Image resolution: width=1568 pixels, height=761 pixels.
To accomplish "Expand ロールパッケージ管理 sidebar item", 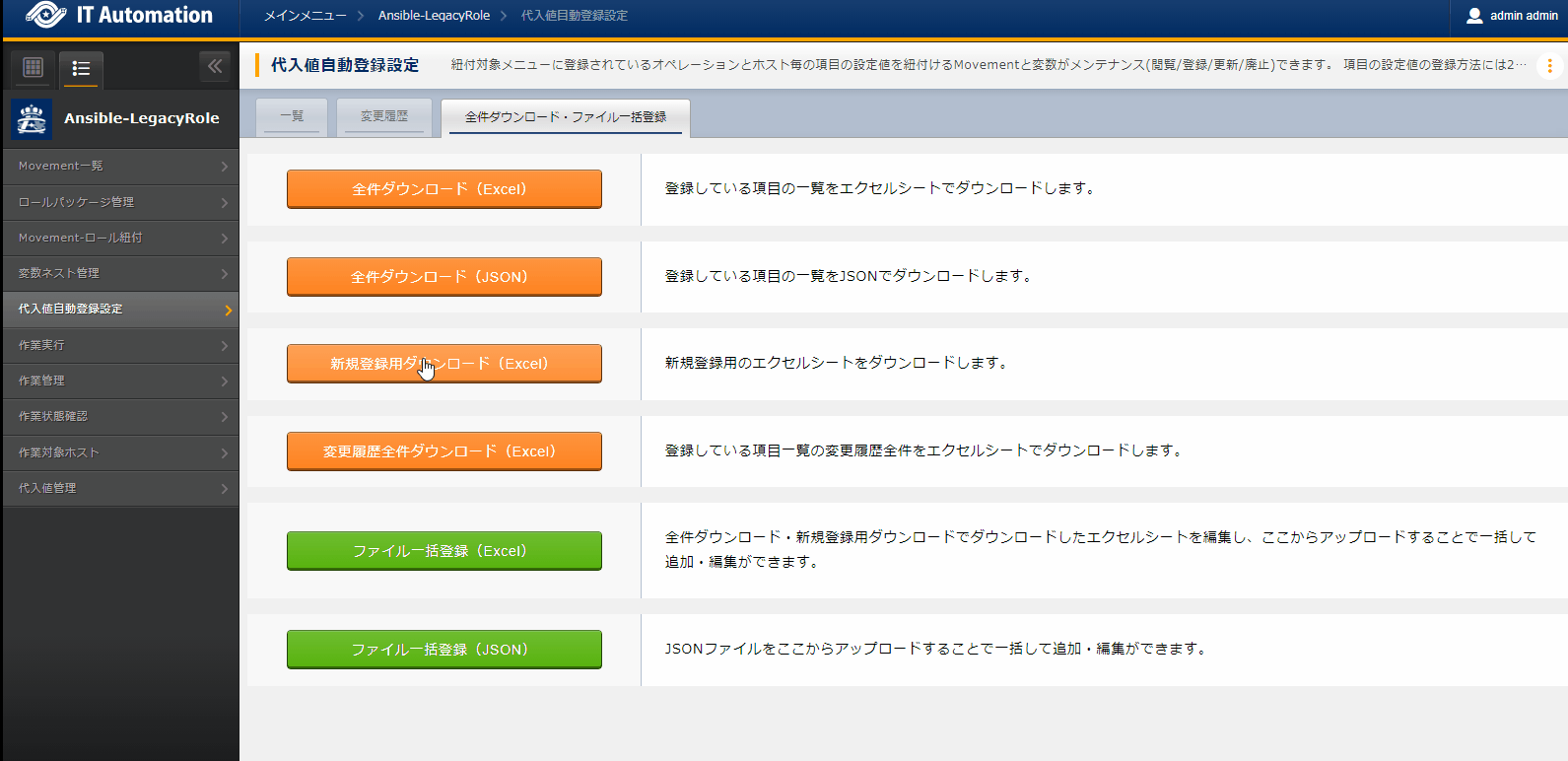I will [x=120, y=202].
